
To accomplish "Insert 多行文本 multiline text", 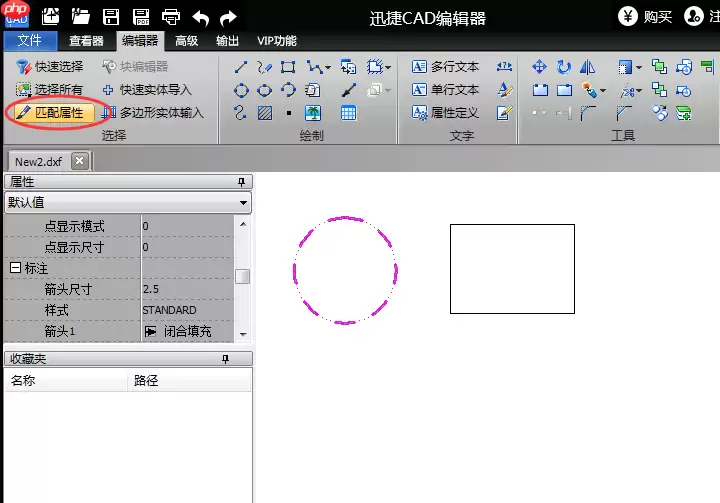I will (x=446, y=67).
